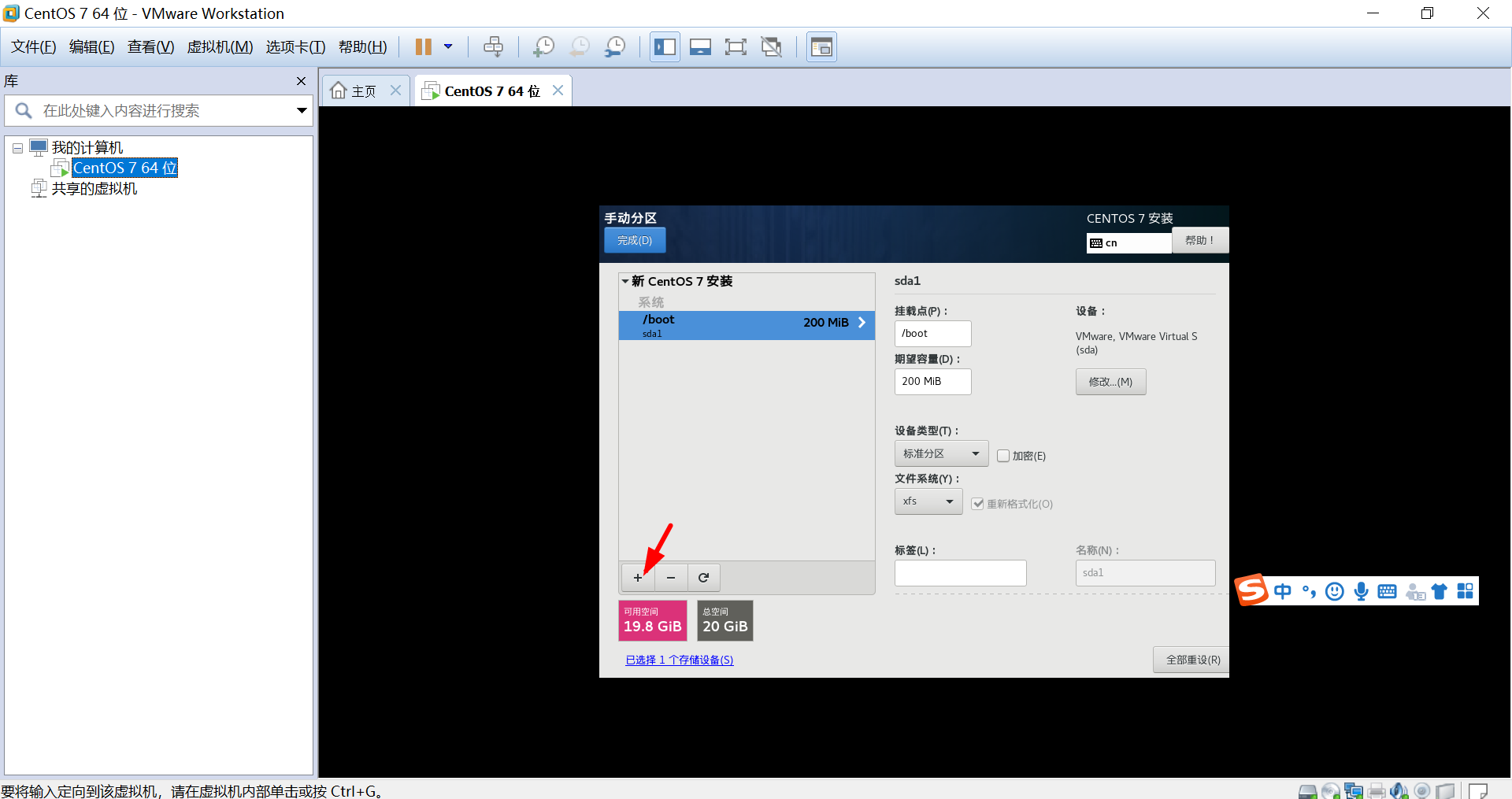1512x799 pixels.
Task: Open the power options dropdown arrow next to pause
Action: click(x=448, y=47)
